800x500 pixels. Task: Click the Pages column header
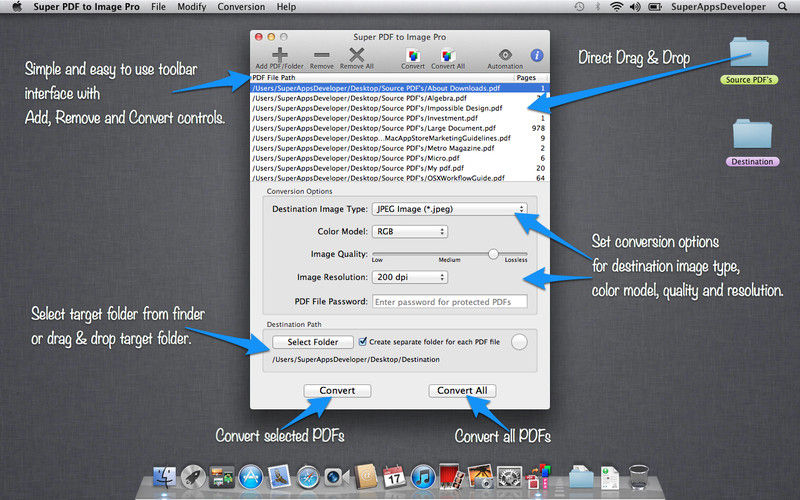click(531, 78)
